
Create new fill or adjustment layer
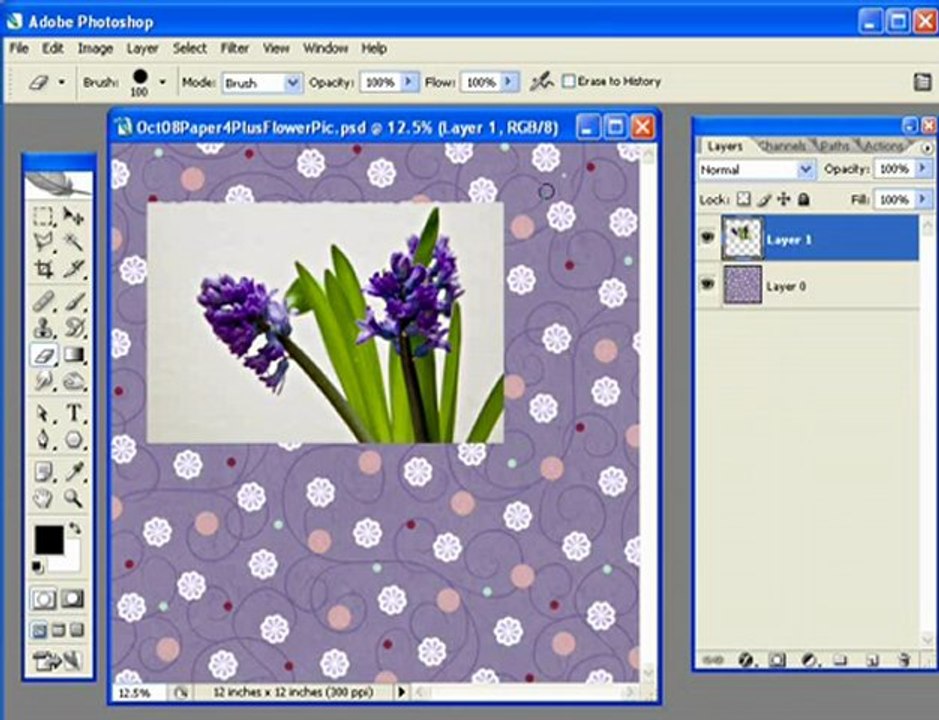809,660
